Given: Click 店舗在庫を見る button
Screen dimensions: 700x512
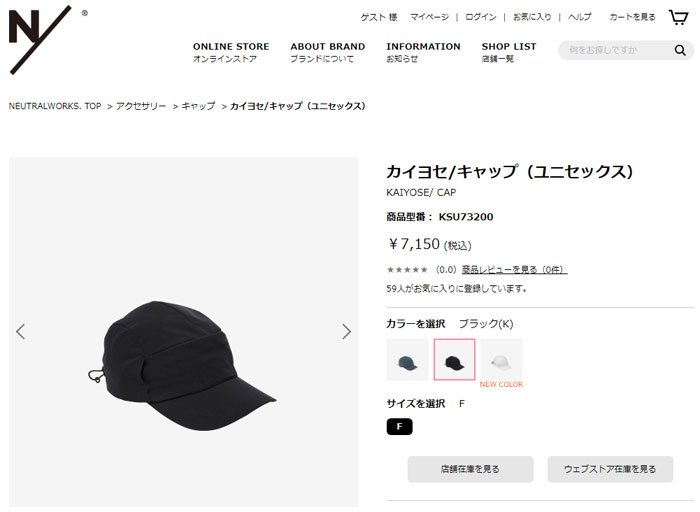Looking at the screenshot, I should [x=471, y=469].
